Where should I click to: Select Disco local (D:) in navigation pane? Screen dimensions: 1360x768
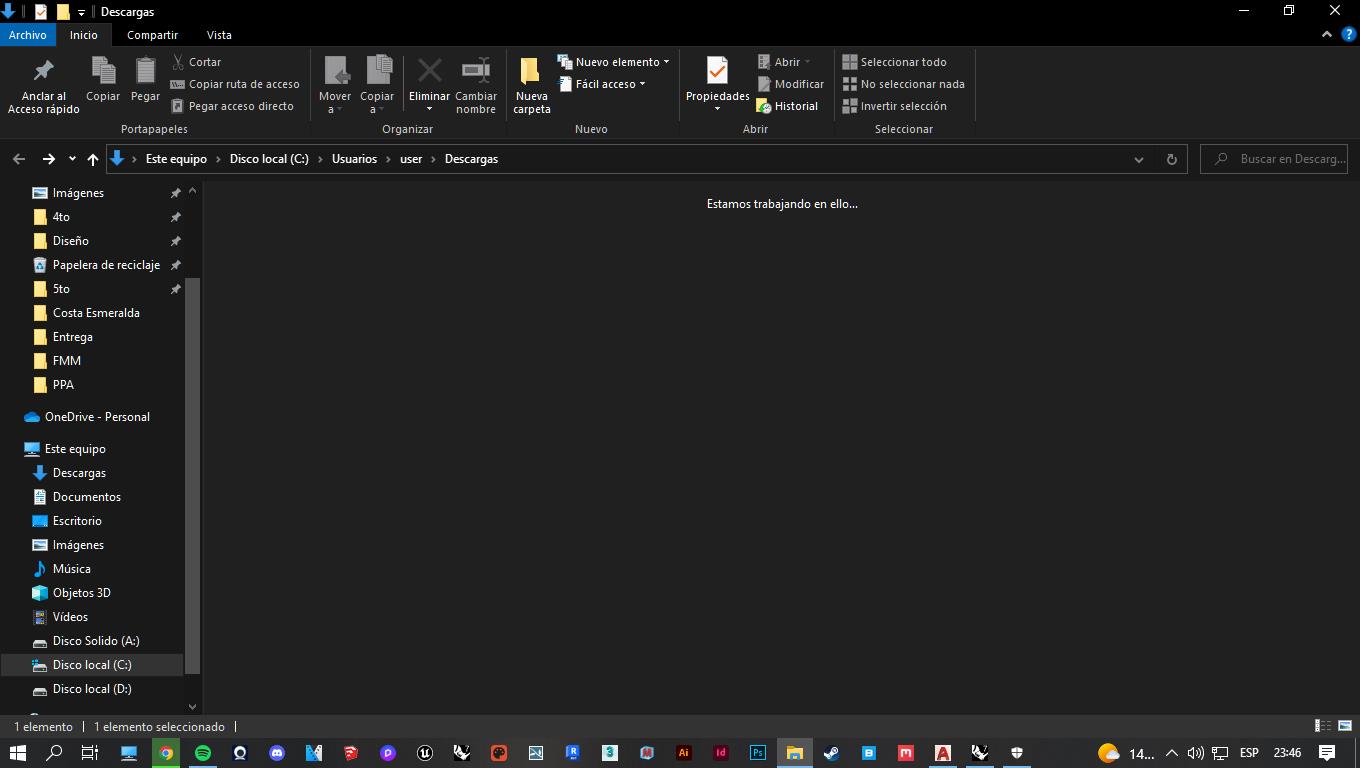pos(92,689)
